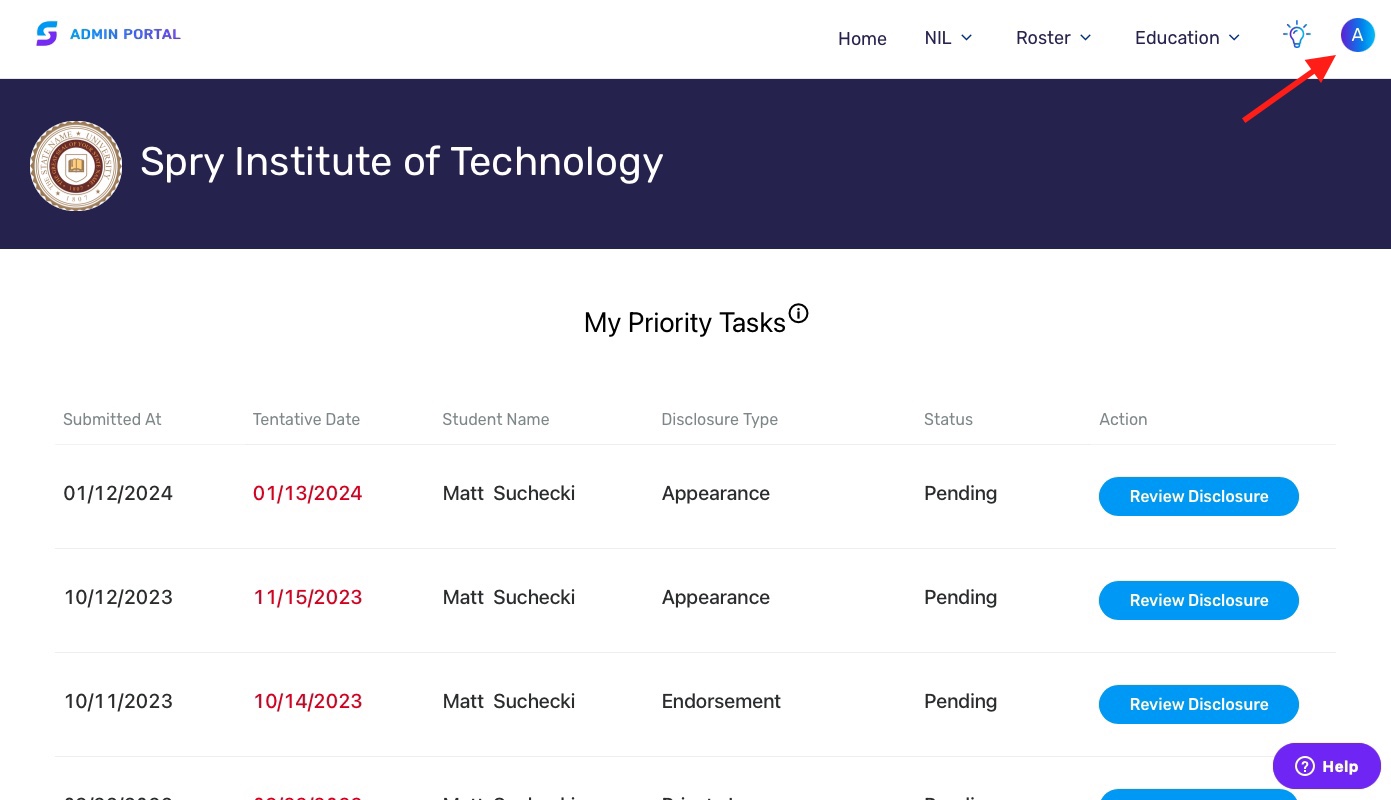Expand the Roster dropdown menu
This screenshot has width=1391, height=800.
pos(1053,38)
